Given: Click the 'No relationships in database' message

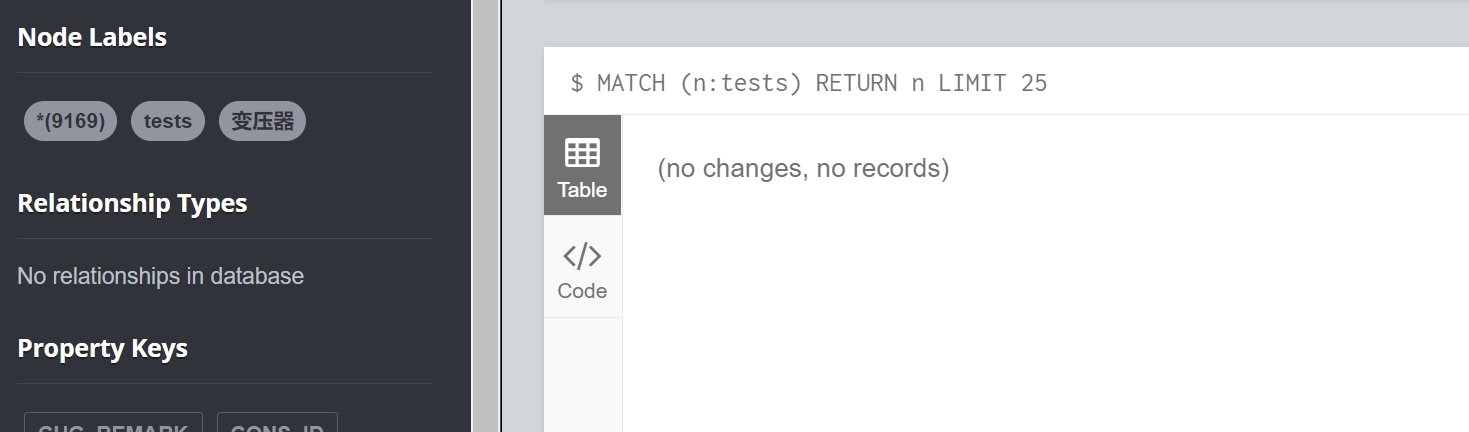Looking at the screenshot, I should (x=161, y=276).
